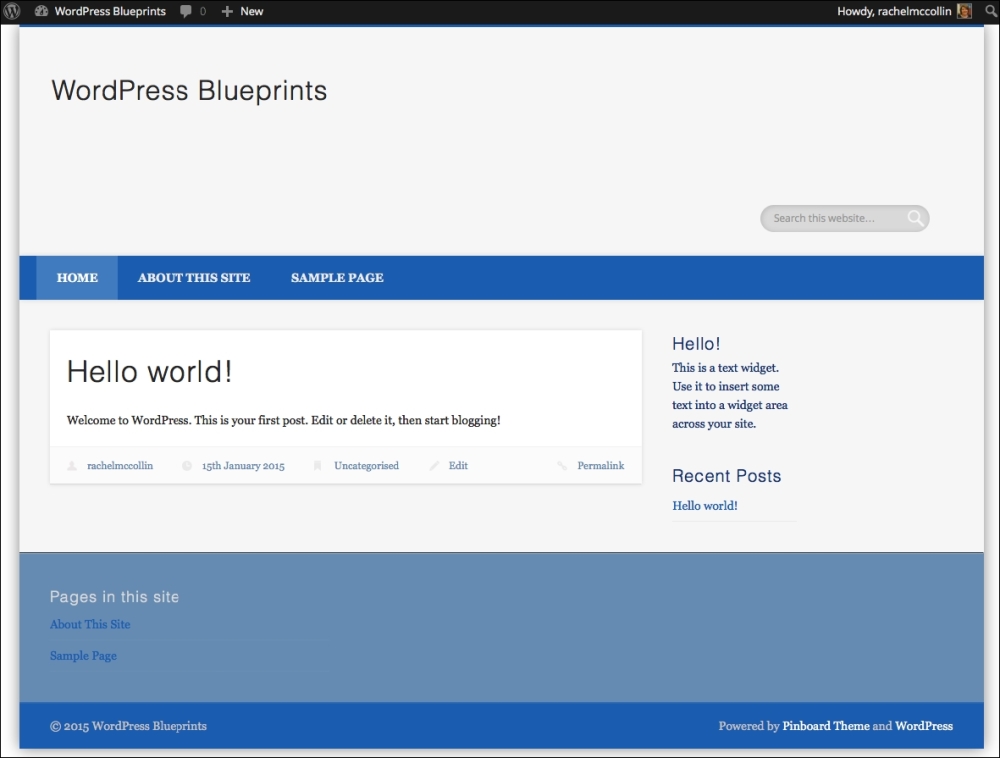Click the author person icon under the post
Image resolution: width=1000 pixels, height=758 pixels.
click(x=72, y=466)
